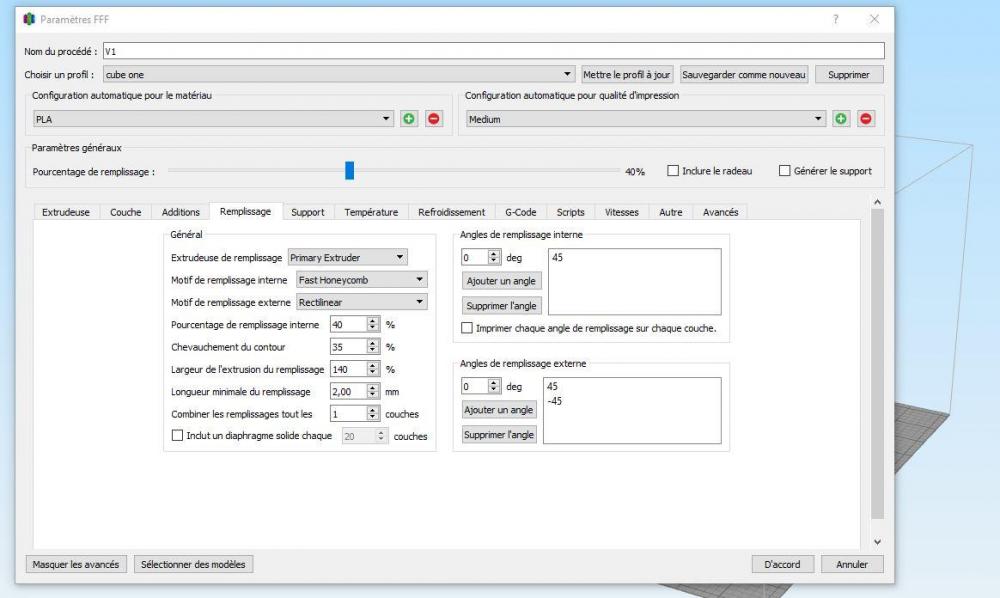Viewport: 1000px width, 598px height.
Task: Click Supprimer l'angle for interne angles
Action: [x=501, y=306]
